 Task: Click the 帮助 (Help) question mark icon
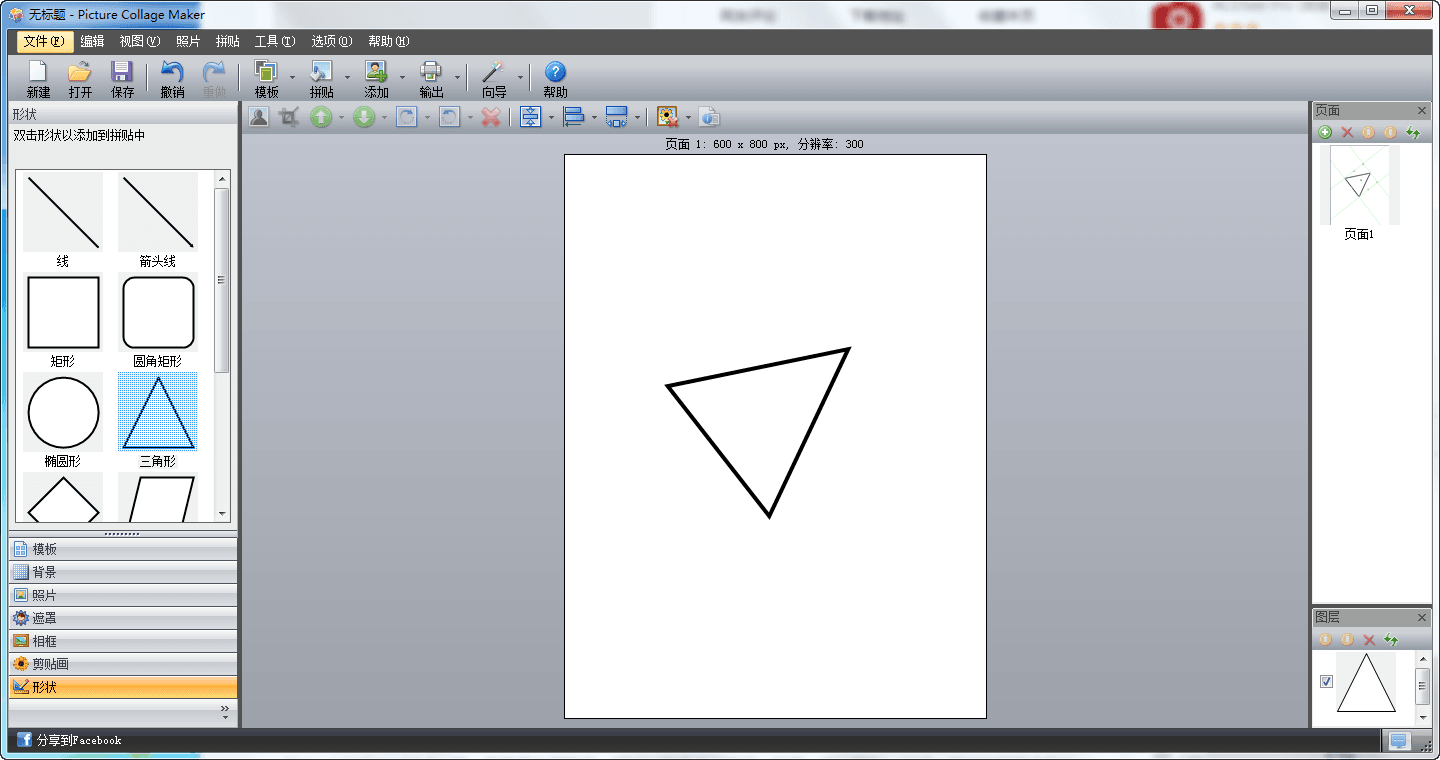pos(555,72)
